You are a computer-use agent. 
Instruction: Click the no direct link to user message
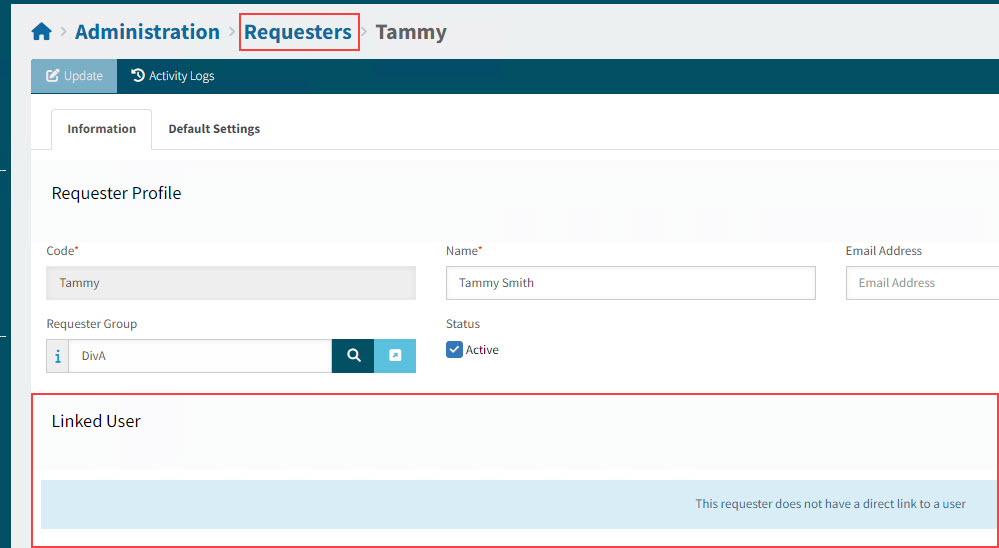(830, 504)
